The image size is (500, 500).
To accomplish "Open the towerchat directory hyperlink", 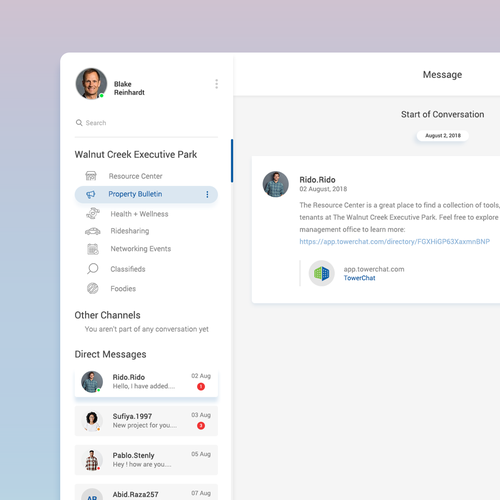I will tap(395, 241).
